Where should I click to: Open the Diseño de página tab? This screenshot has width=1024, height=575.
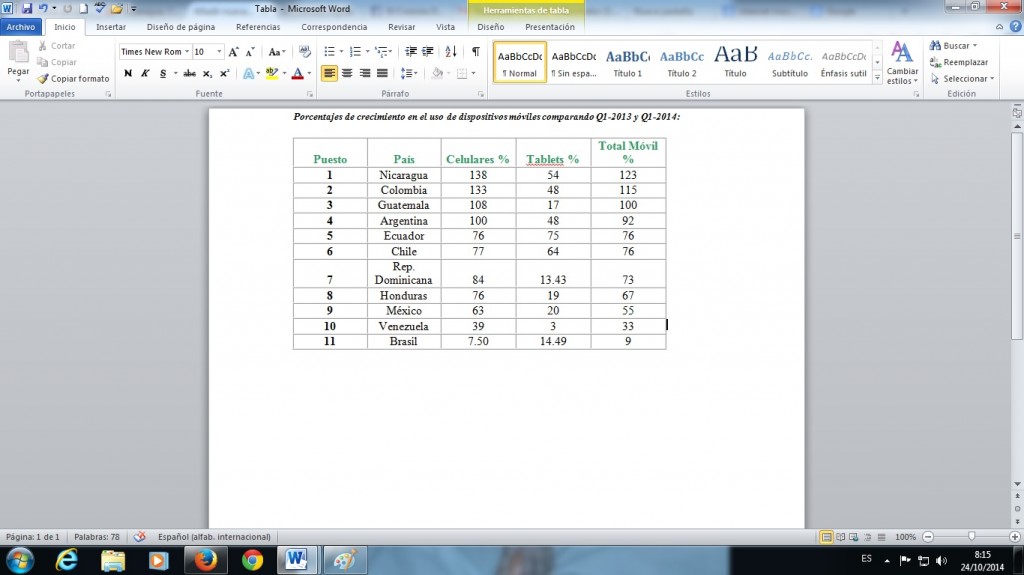[181, 27]
